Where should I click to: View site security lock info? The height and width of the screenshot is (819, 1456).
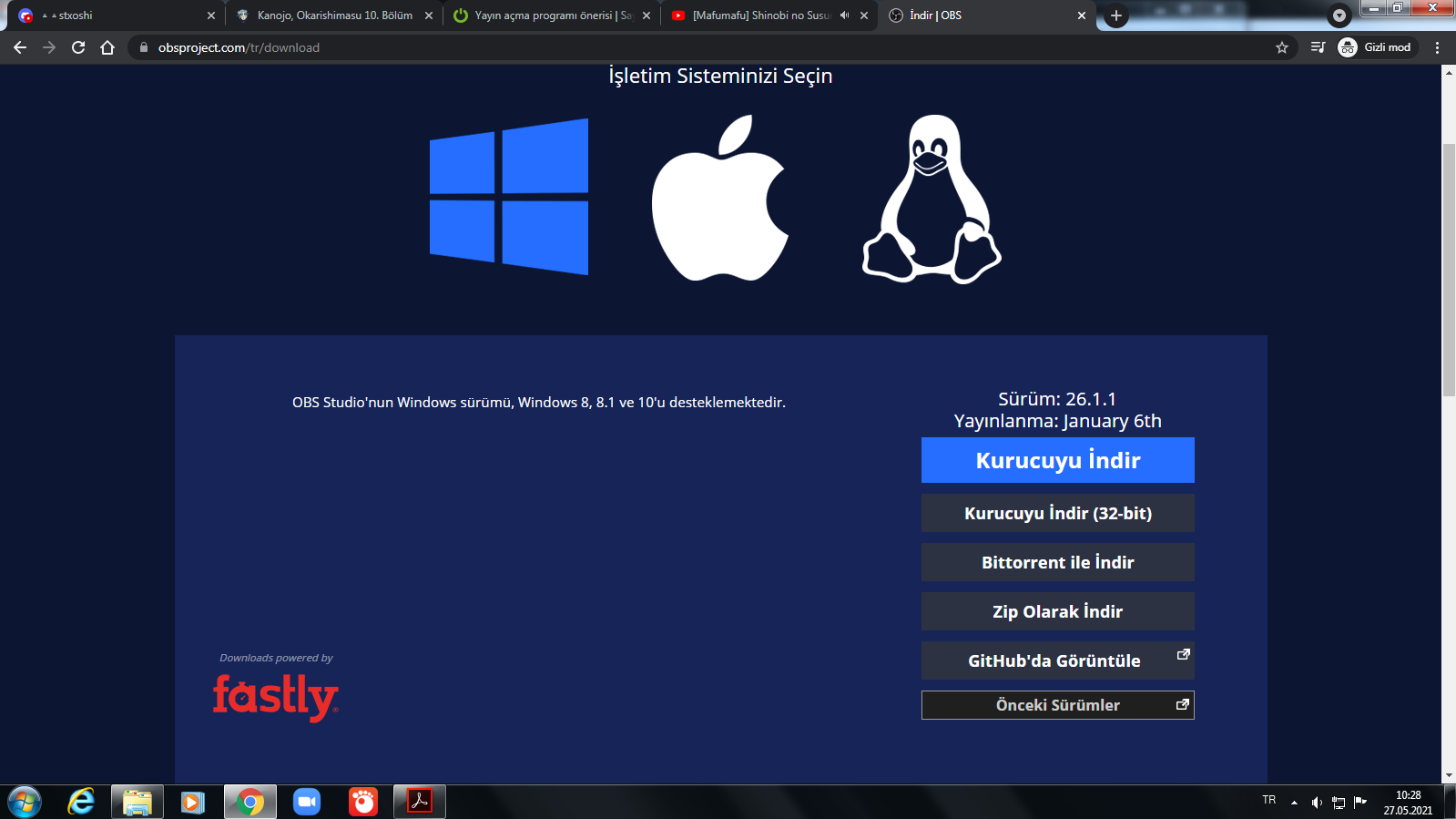tap(143, 47)
